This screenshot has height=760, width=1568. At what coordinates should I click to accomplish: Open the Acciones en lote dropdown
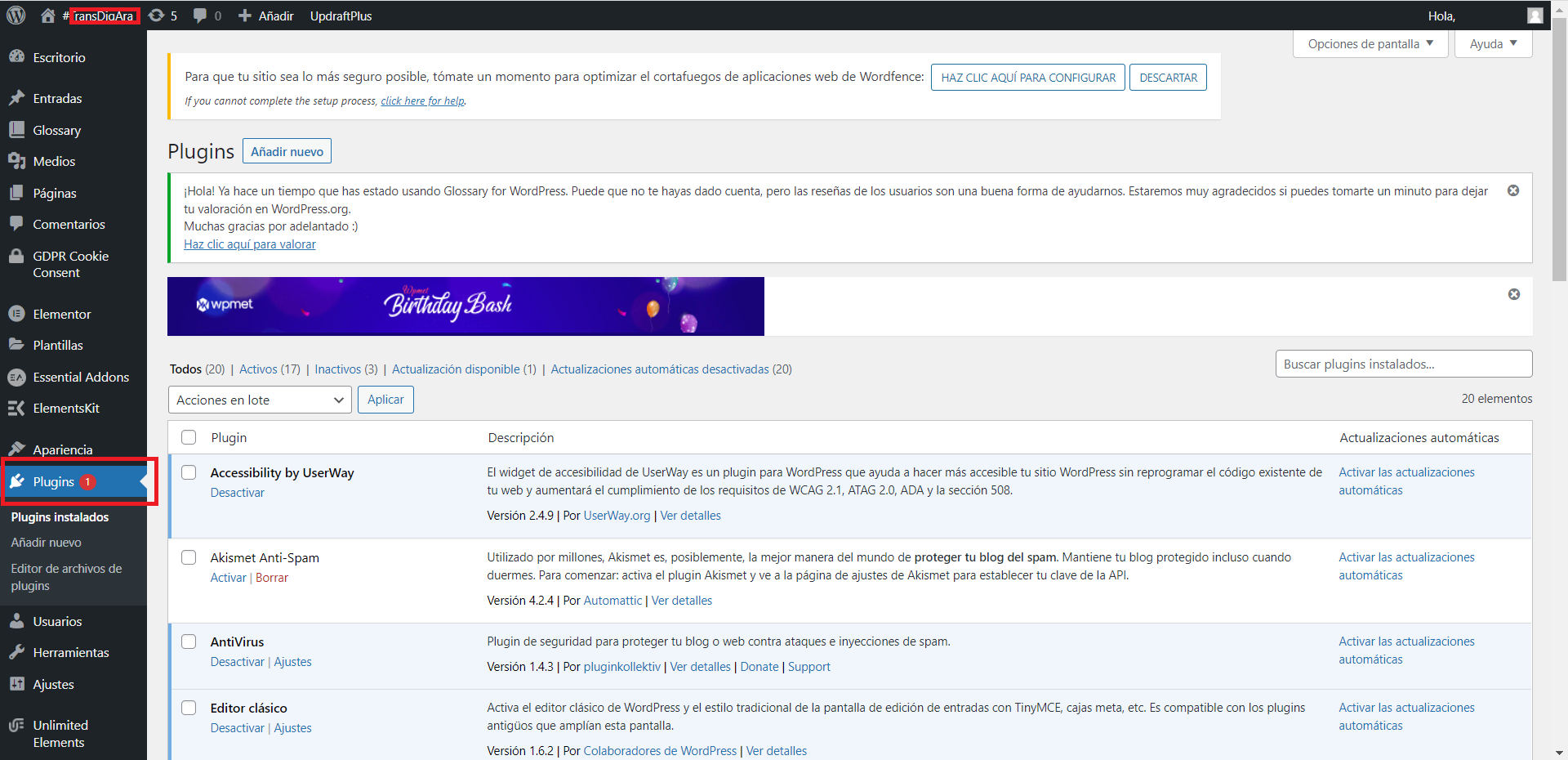pyautogui.click(x=260, y=400)
